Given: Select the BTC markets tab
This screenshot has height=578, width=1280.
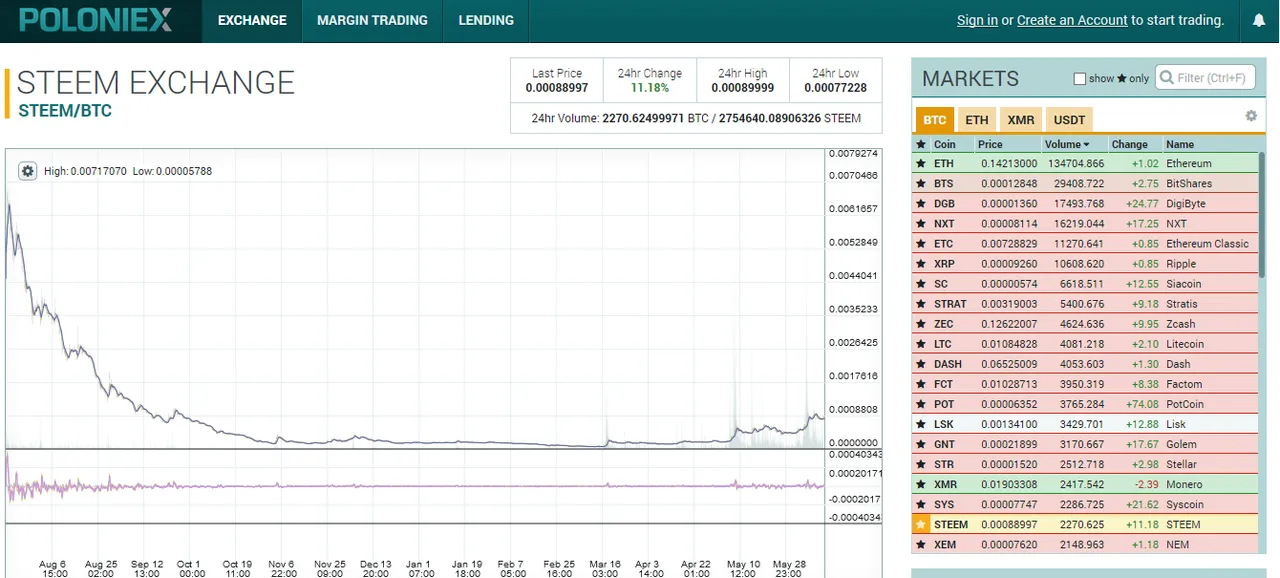Looking at the screenshot, I should (x=934, y=120).
